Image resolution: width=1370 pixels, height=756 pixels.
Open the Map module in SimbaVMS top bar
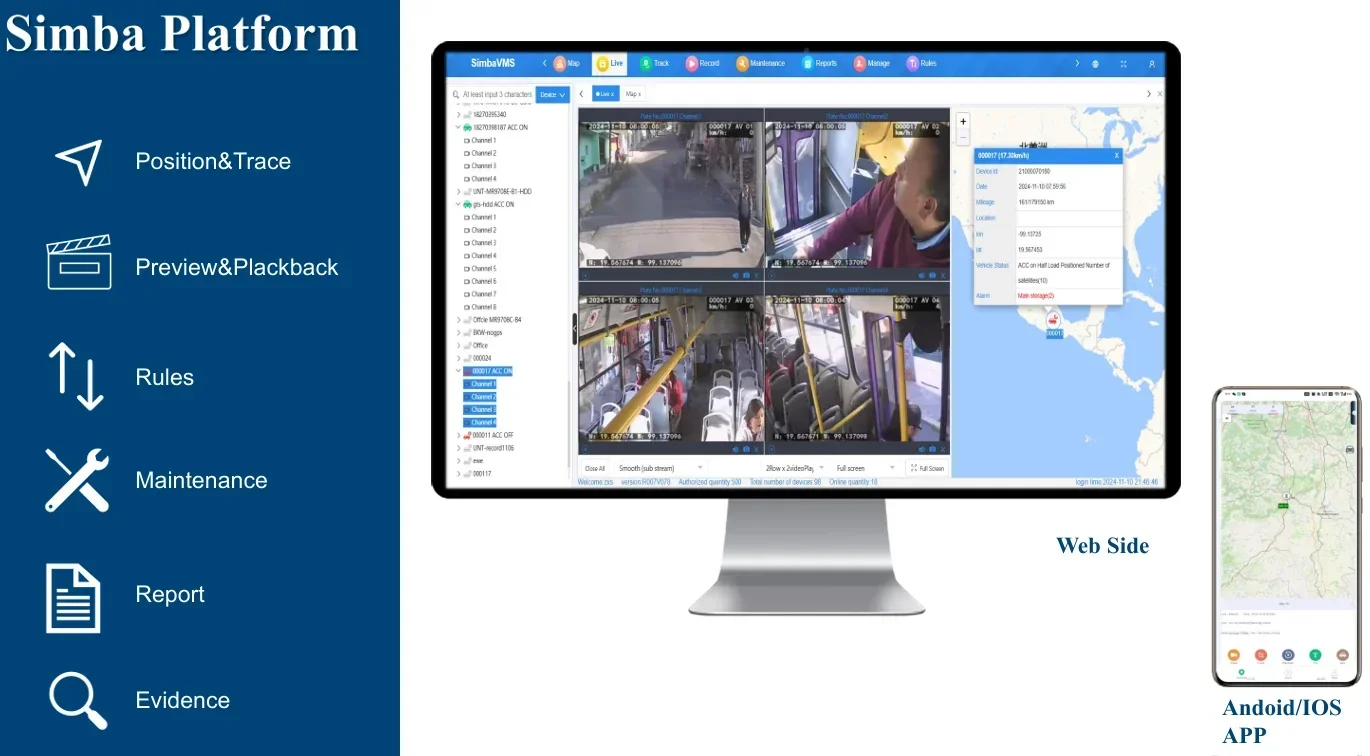tap(567, 63)
